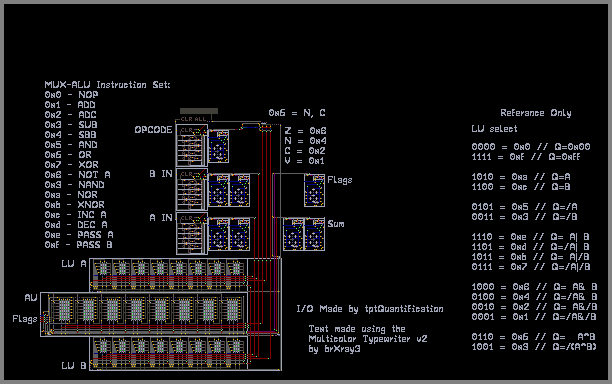This screenshot has height=384, width=612.
Task: Click the left Sum output display
Action: click(294, 235)
